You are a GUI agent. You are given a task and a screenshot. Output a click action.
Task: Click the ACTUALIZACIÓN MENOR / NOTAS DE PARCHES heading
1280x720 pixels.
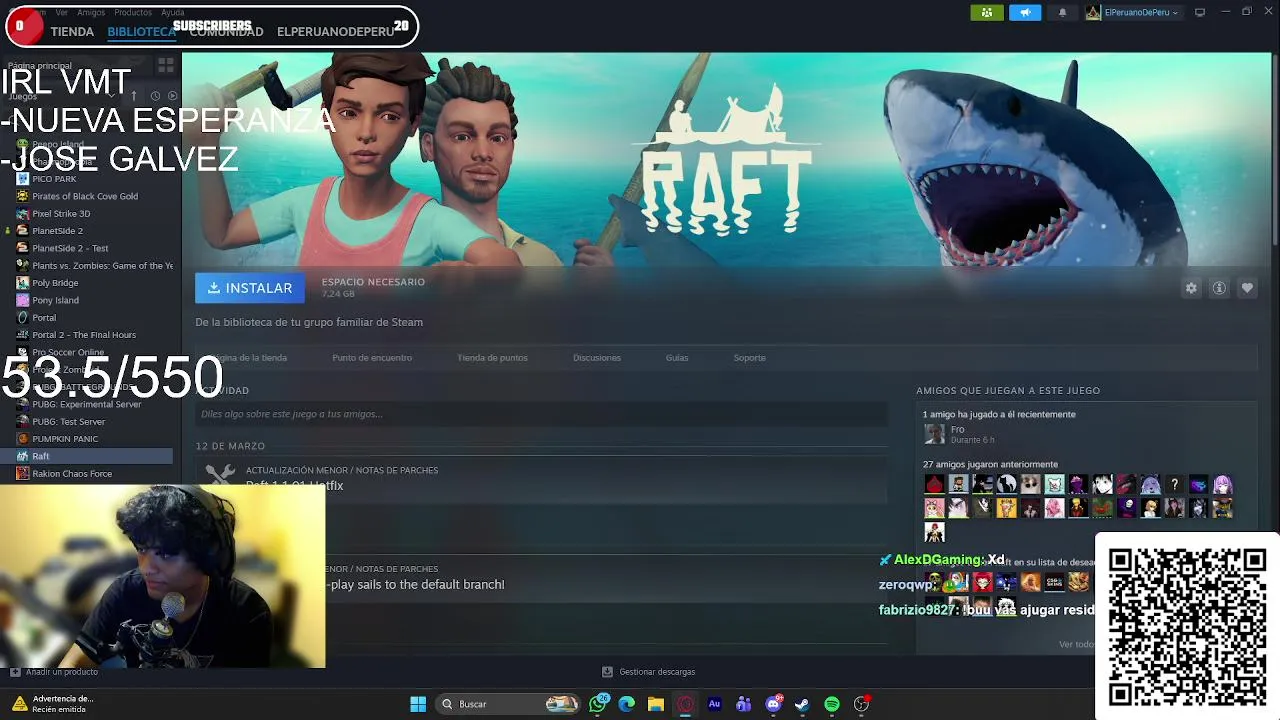342,470
